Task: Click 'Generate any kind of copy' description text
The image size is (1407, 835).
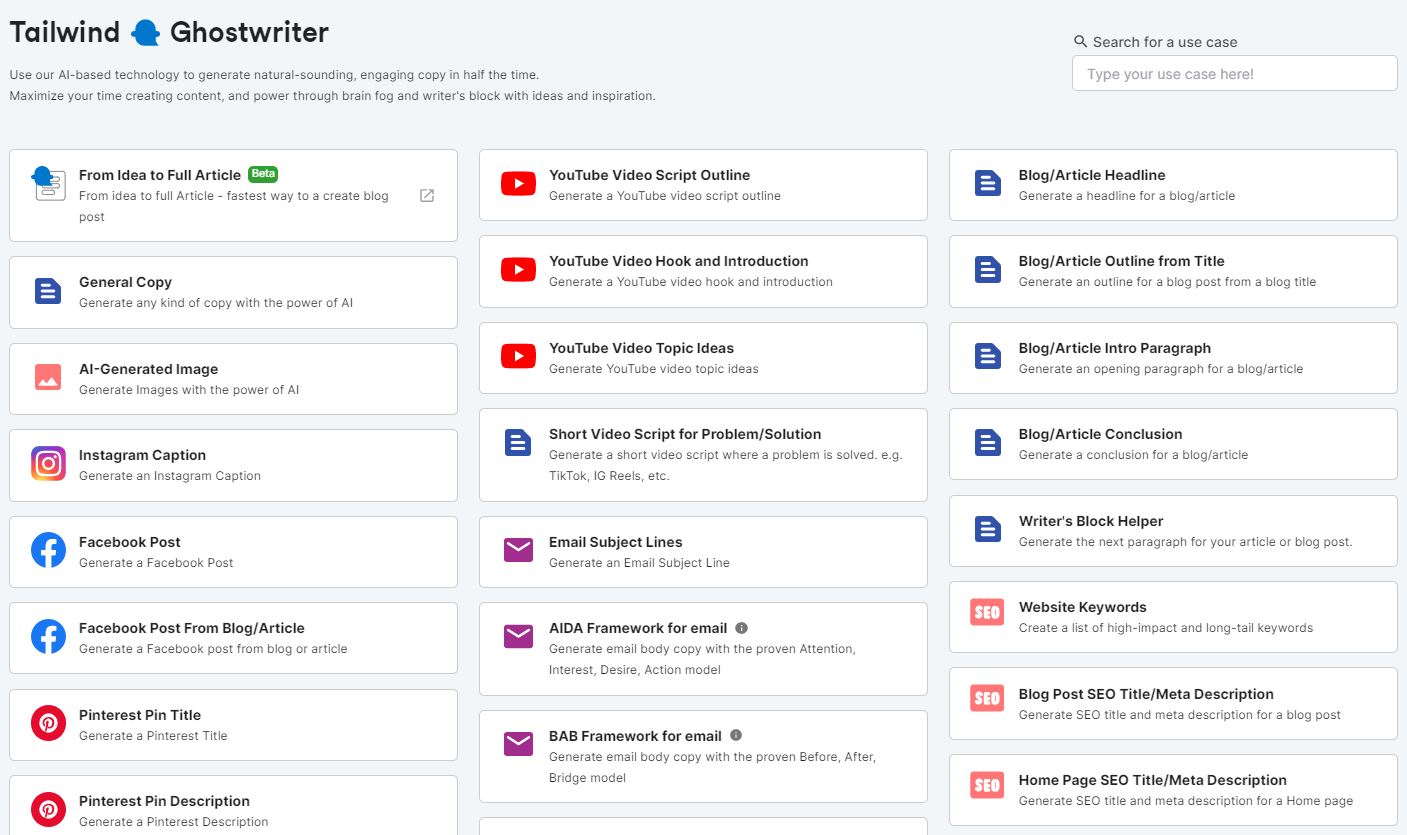Action: (216, 303)
